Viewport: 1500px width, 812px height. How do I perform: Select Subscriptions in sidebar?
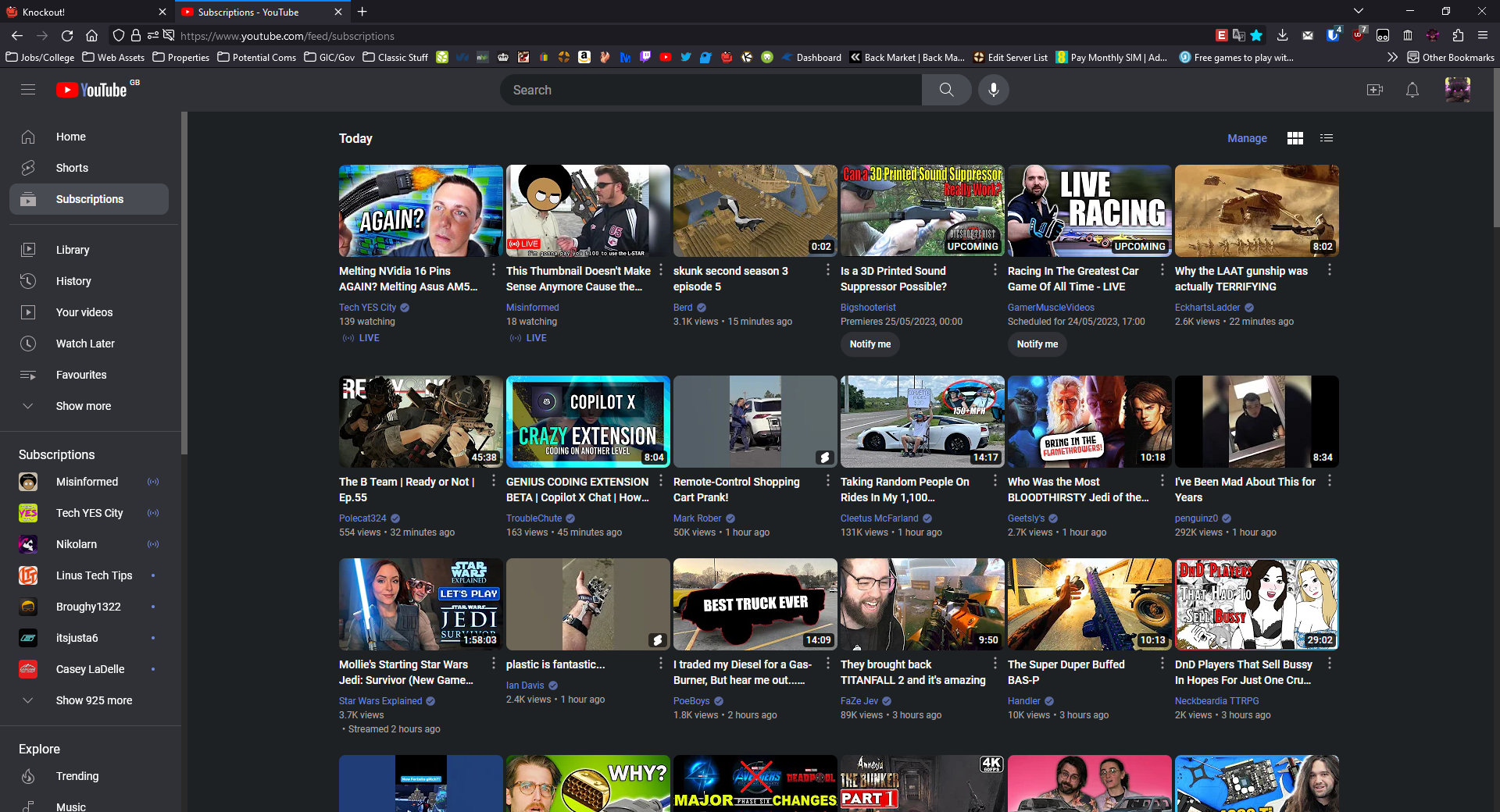tap(89, 199)
